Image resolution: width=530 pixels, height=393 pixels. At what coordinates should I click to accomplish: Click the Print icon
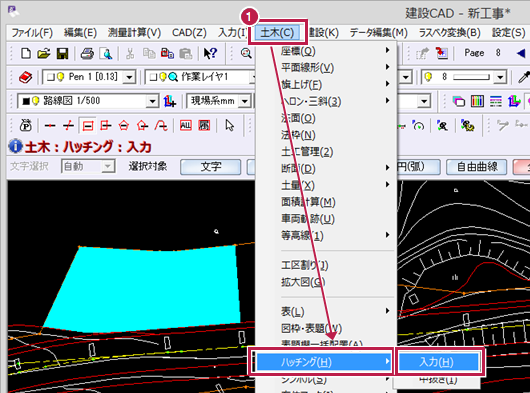coord(87,53)
